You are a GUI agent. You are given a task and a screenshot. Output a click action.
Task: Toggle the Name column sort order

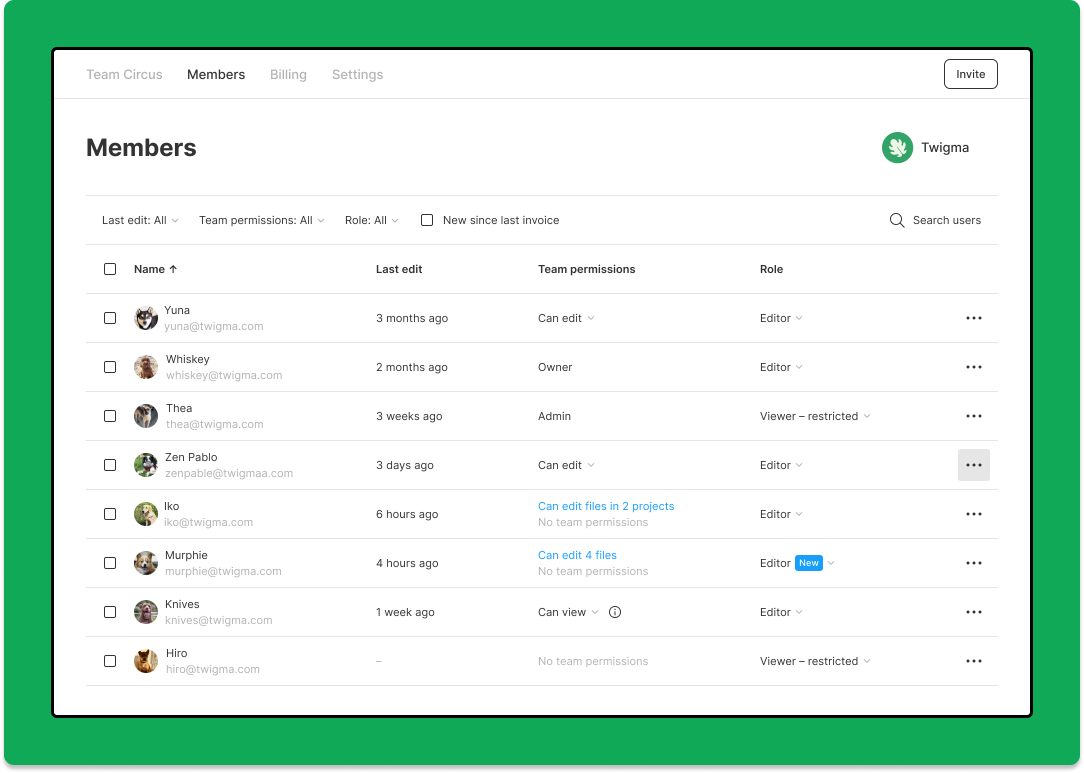pyautogui.click(x=155, y=269)
